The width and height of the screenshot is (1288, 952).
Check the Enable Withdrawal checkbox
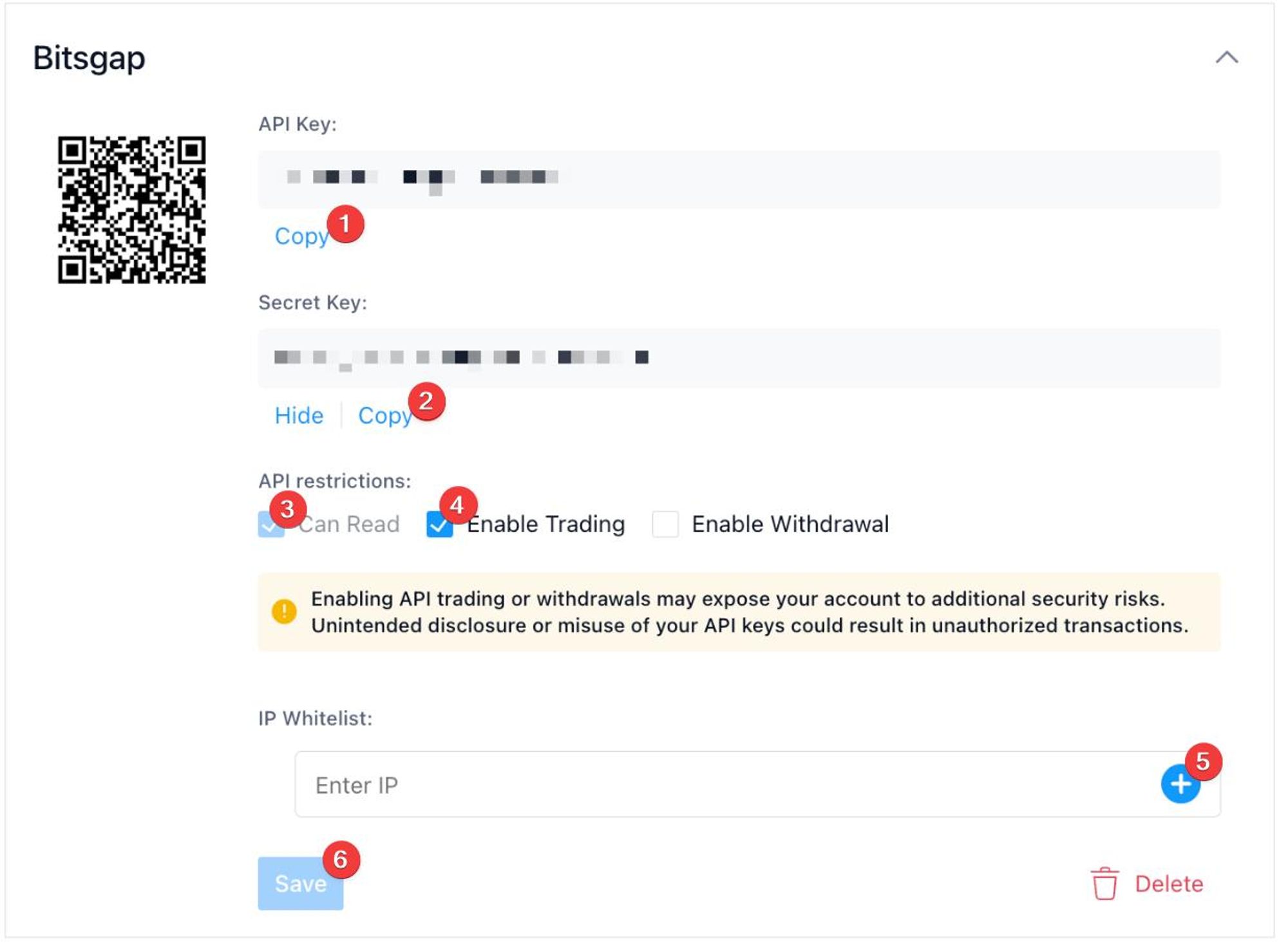tap(665, 524)
